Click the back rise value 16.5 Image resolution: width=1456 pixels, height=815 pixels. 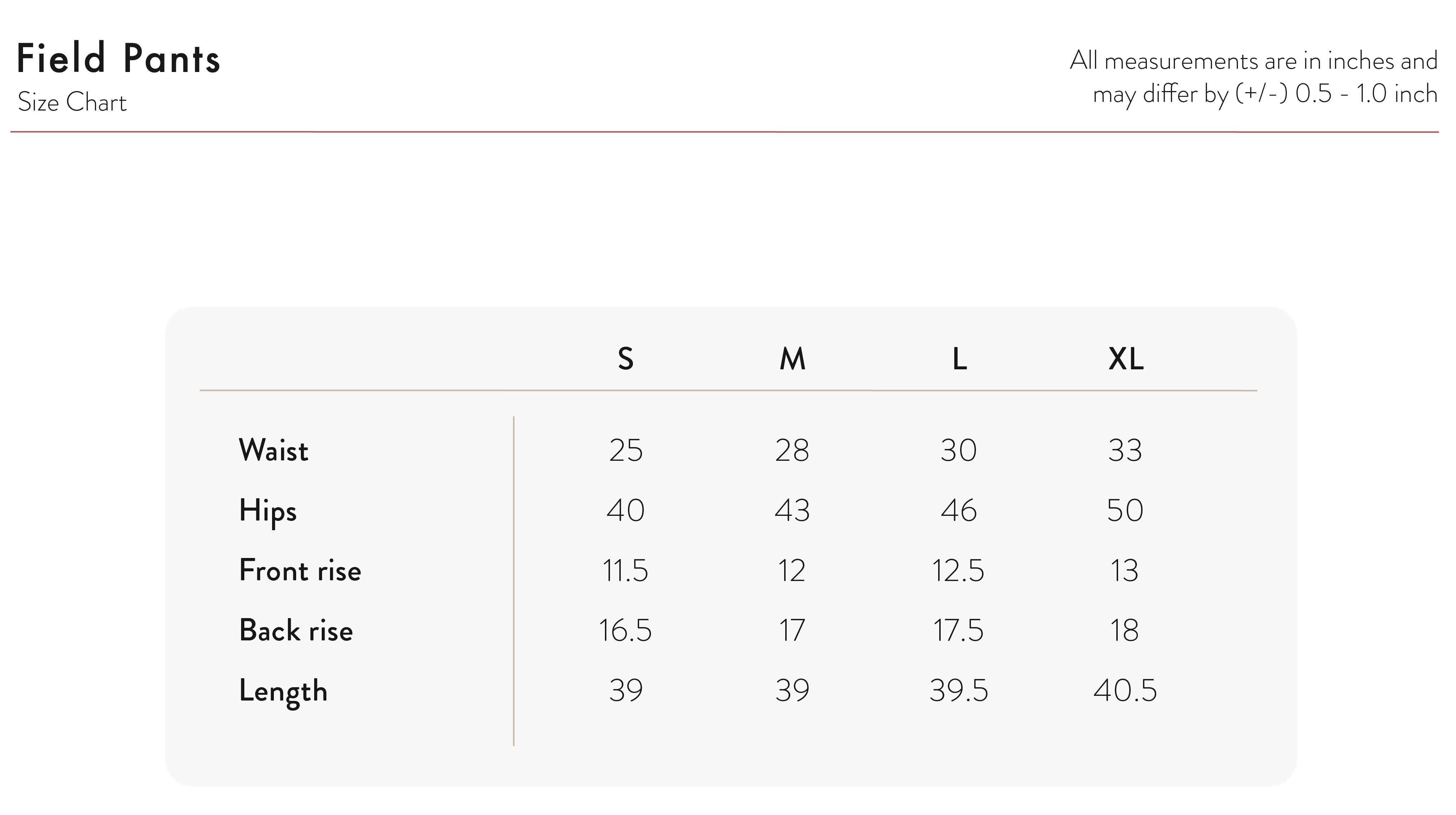tap(625, 631)
